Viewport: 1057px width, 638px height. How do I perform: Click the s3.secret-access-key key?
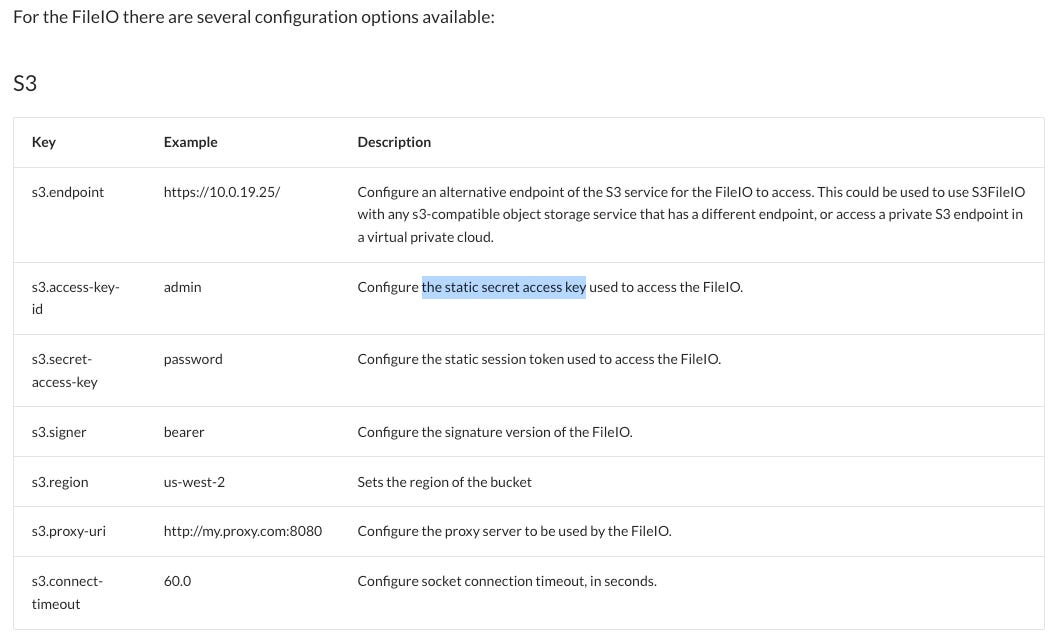pyautogui.click(x=65, y=371)
